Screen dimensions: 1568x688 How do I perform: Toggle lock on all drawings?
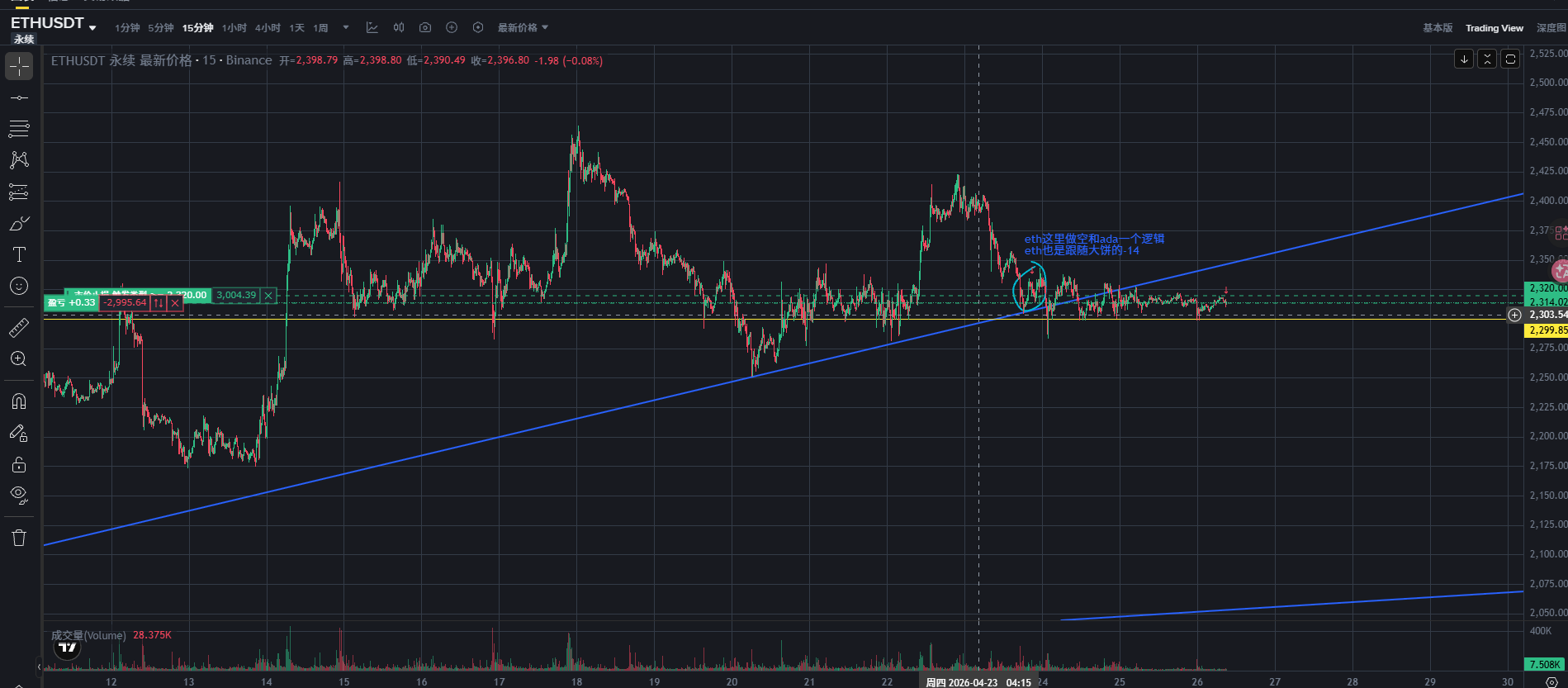click(19, 464)
